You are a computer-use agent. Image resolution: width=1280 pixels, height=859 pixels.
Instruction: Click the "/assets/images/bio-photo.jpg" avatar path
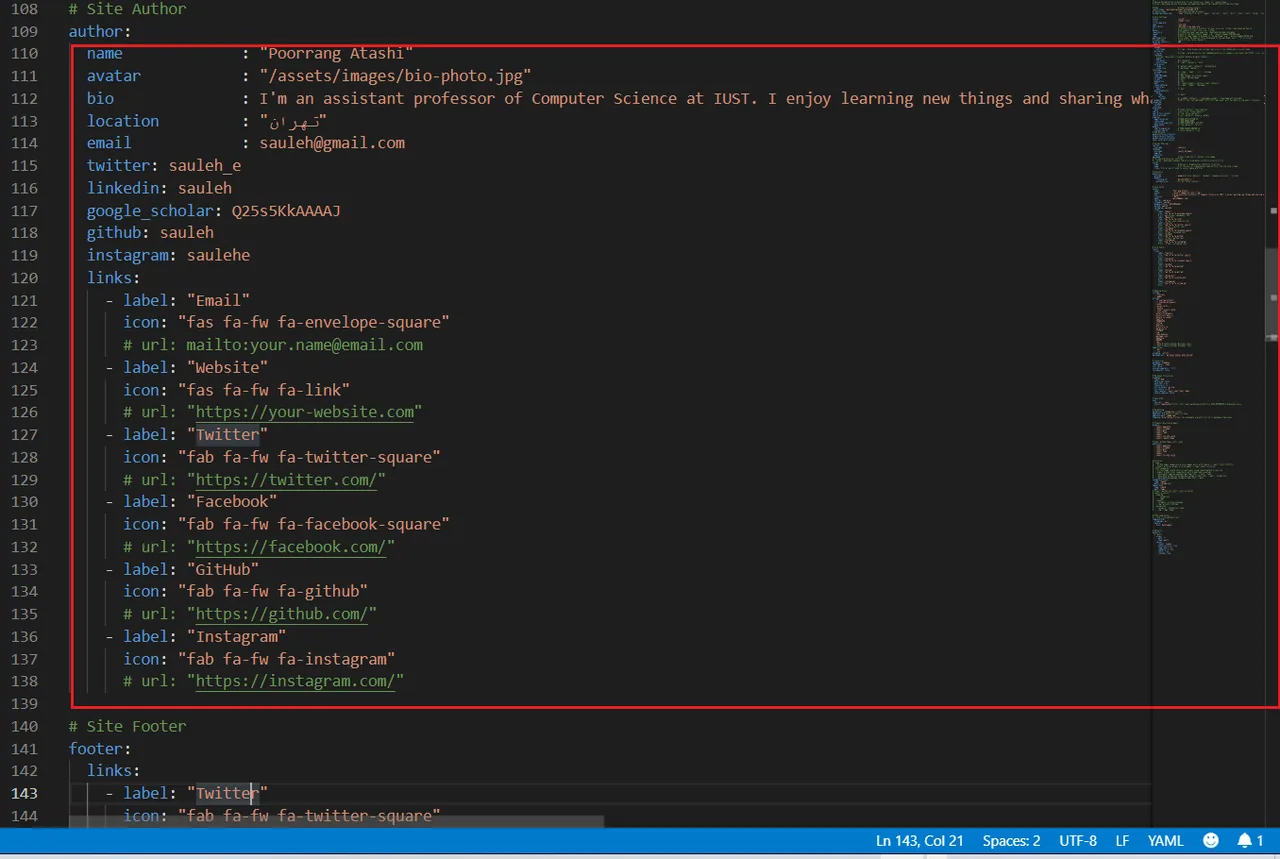pos(395,76)
